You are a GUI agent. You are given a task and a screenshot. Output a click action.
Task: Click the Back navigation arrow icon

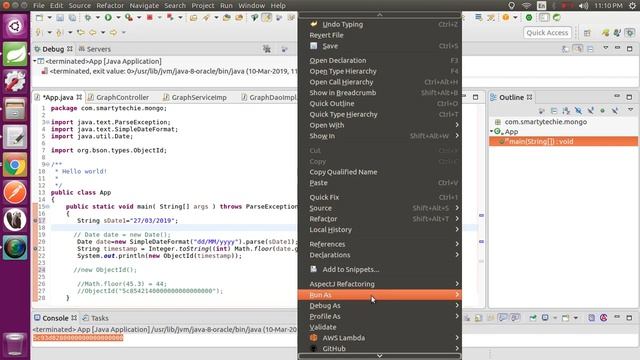click(93, 32)
